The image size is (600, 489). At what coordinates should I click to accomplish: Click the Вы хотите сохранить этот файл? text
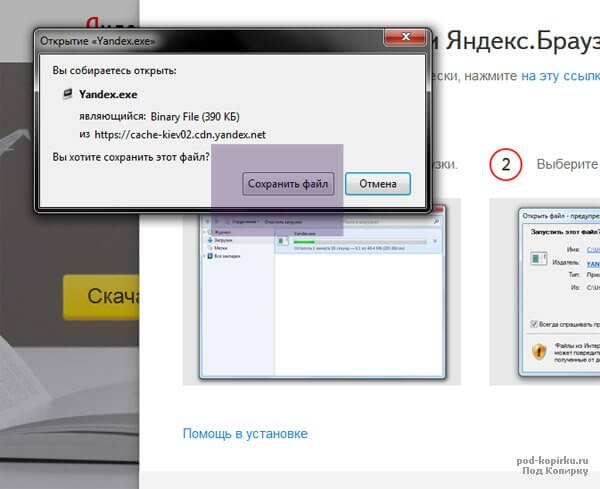point(131,157)
